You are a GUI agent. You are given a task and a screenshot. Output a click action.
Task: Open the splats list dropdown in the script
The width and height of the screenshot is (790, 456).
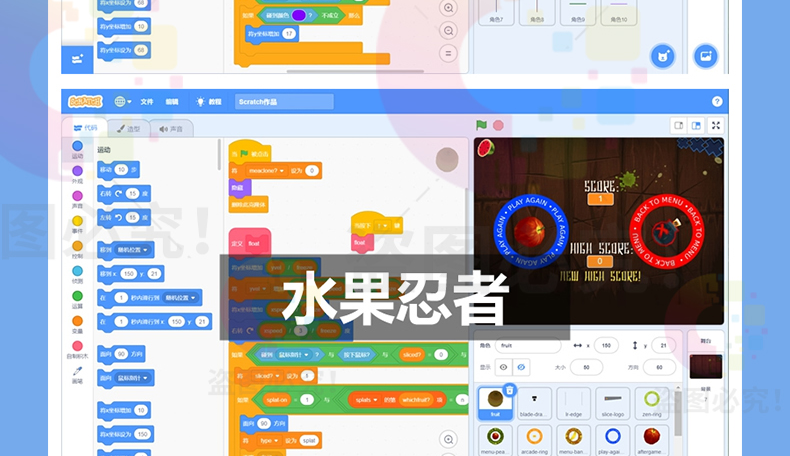tap(366, 400)
